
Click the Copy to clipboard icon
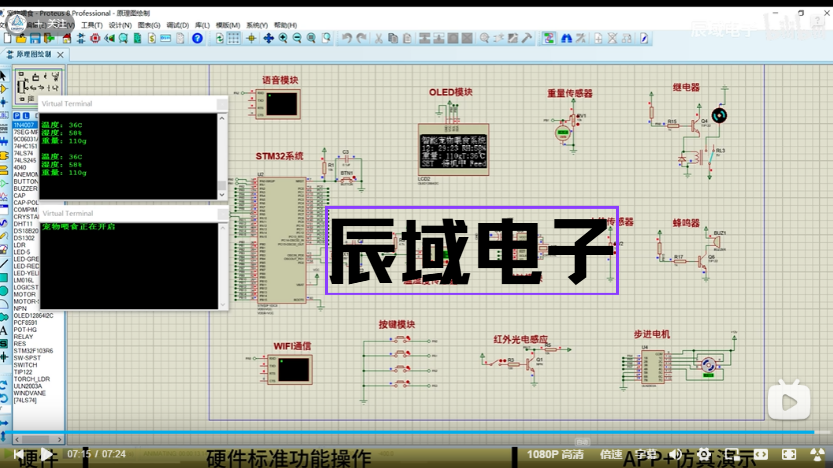point(393,38)
